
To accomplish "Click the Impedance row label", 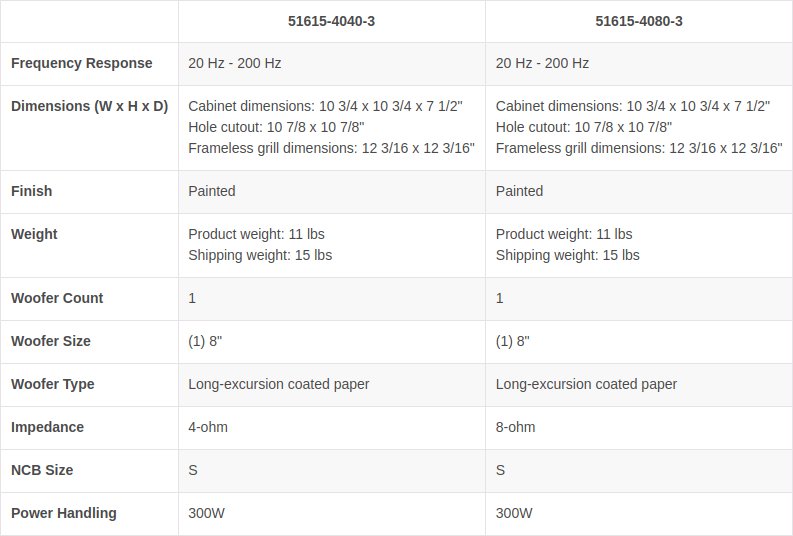I will (x=47, y=427).
